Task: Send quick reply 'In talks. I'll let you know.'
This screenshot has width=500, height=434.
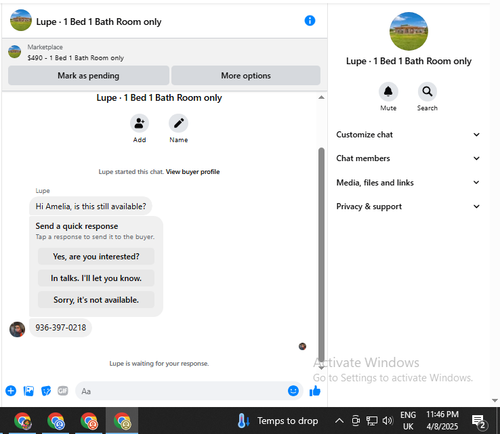Action: coord(96,278)
